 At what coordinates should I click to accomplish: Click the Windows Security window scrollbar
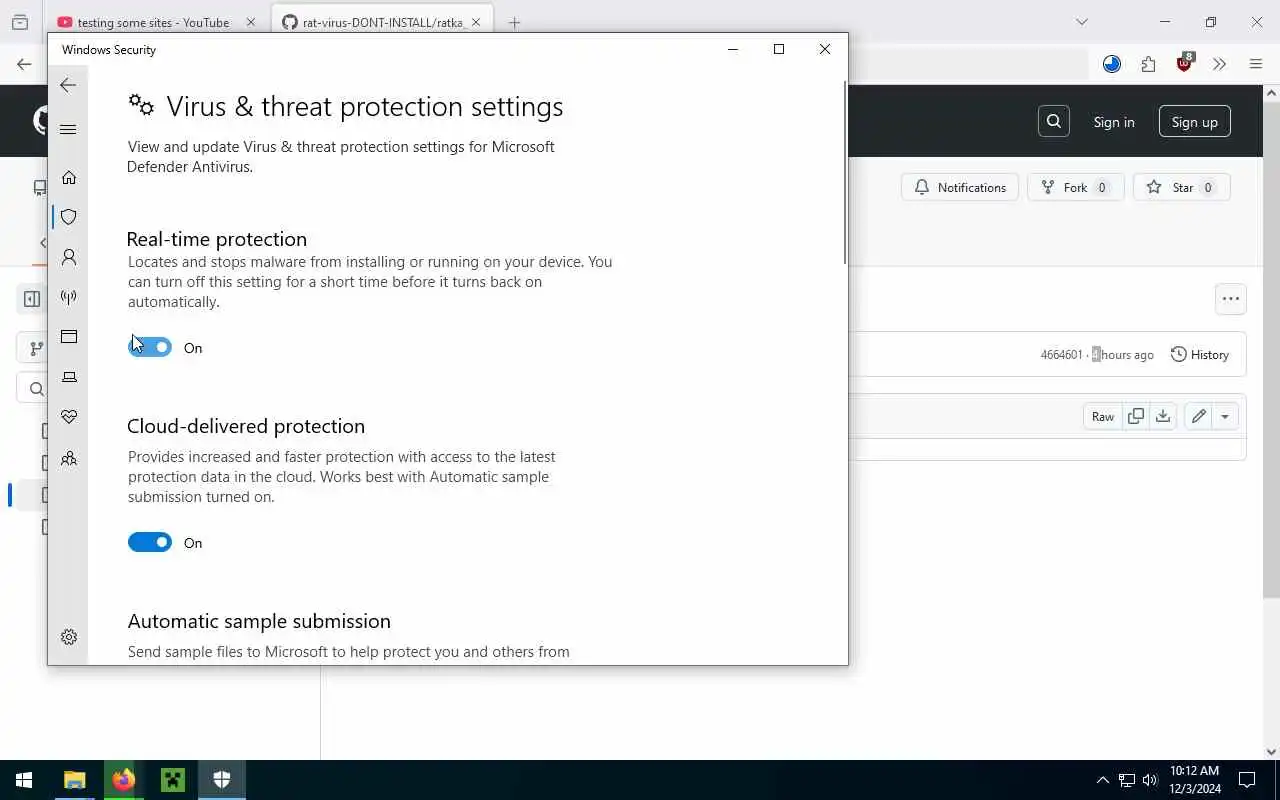pyautogui.click(x=844, y=172)
